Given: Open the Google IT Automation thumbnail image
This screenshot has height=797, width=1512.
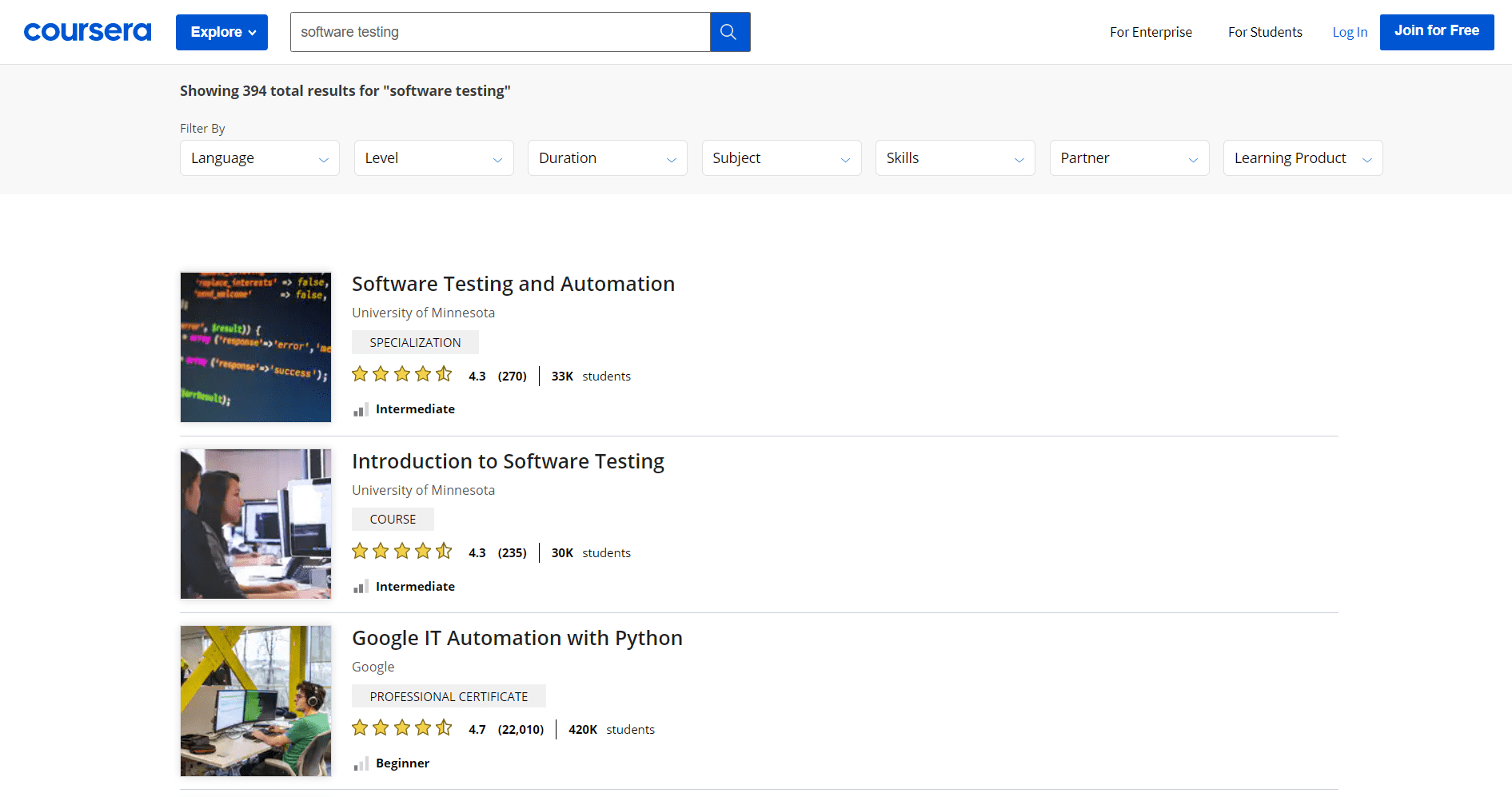Looking at the screenshot, I should (x=256, y=701).
